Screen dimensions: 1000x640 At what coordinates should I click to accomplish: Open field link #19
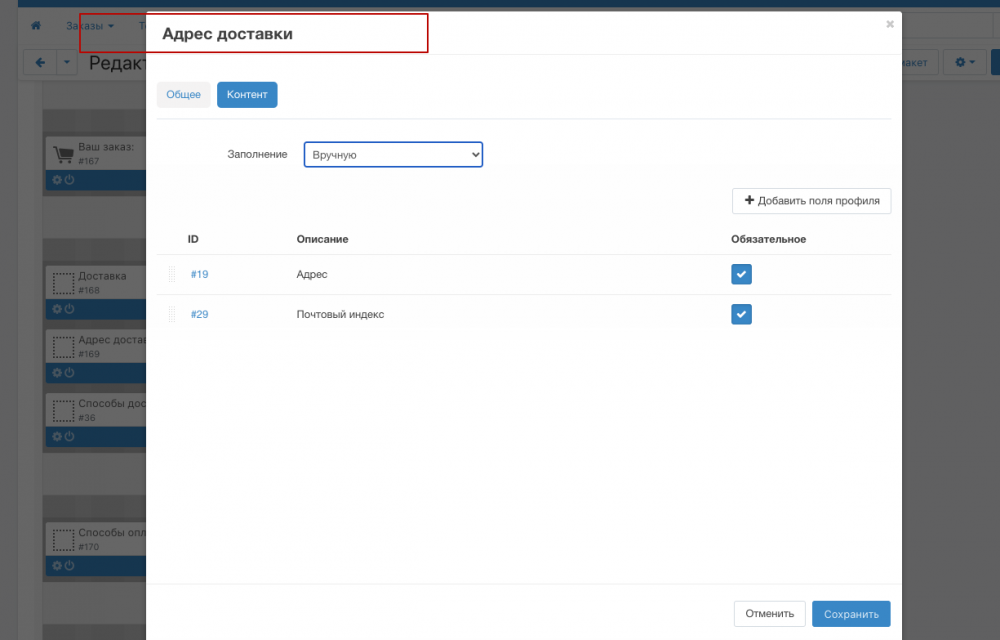point(199,274)
